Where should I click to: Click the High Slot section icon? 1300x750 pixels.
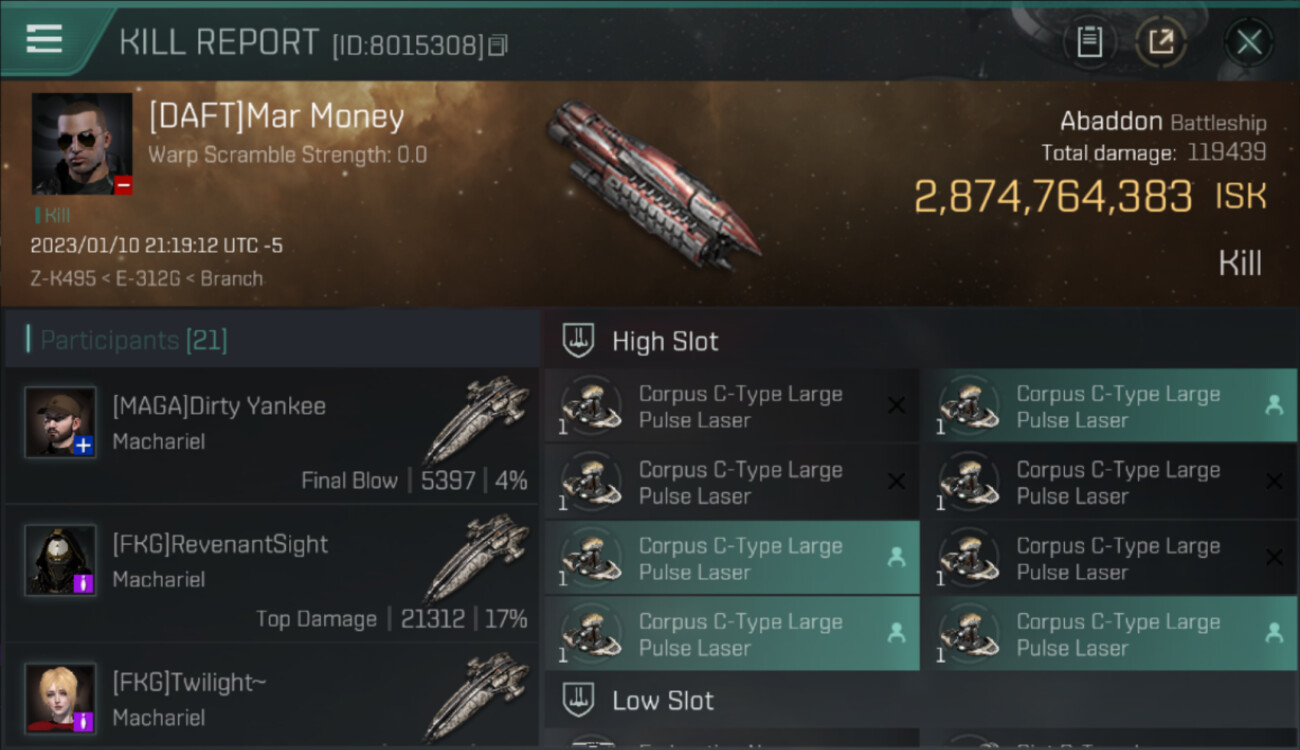[579, 341]
